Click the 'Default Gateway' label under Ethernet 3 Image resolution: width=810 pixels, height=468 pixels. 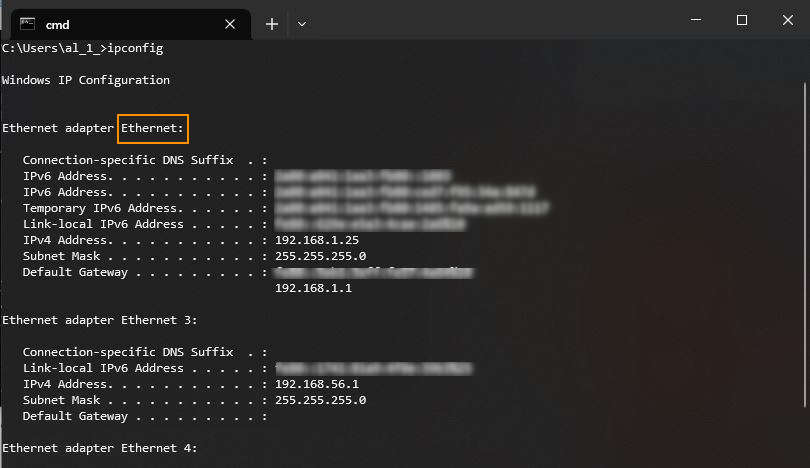[75, 416]
